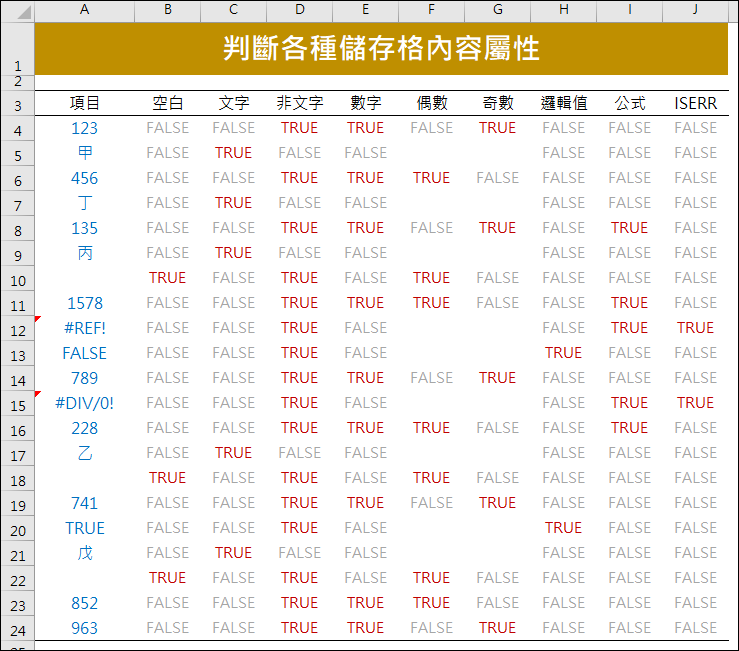This screenshot has height=651, width=739.
Task: Click TRUE in 邏輯值 column, row 20
Action: pyautogui.click(x=563, y=527)
